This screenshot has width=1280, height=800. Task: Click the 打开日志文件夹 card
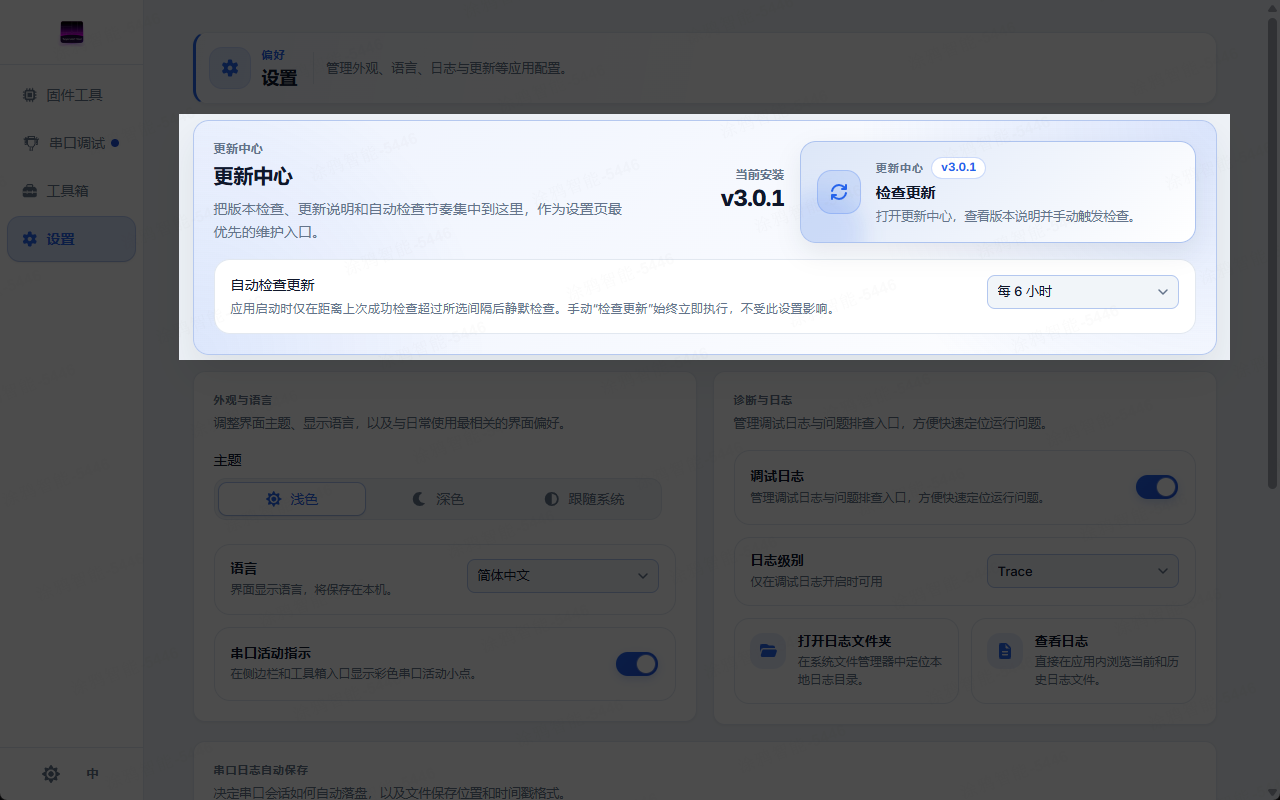pos(846,660)
